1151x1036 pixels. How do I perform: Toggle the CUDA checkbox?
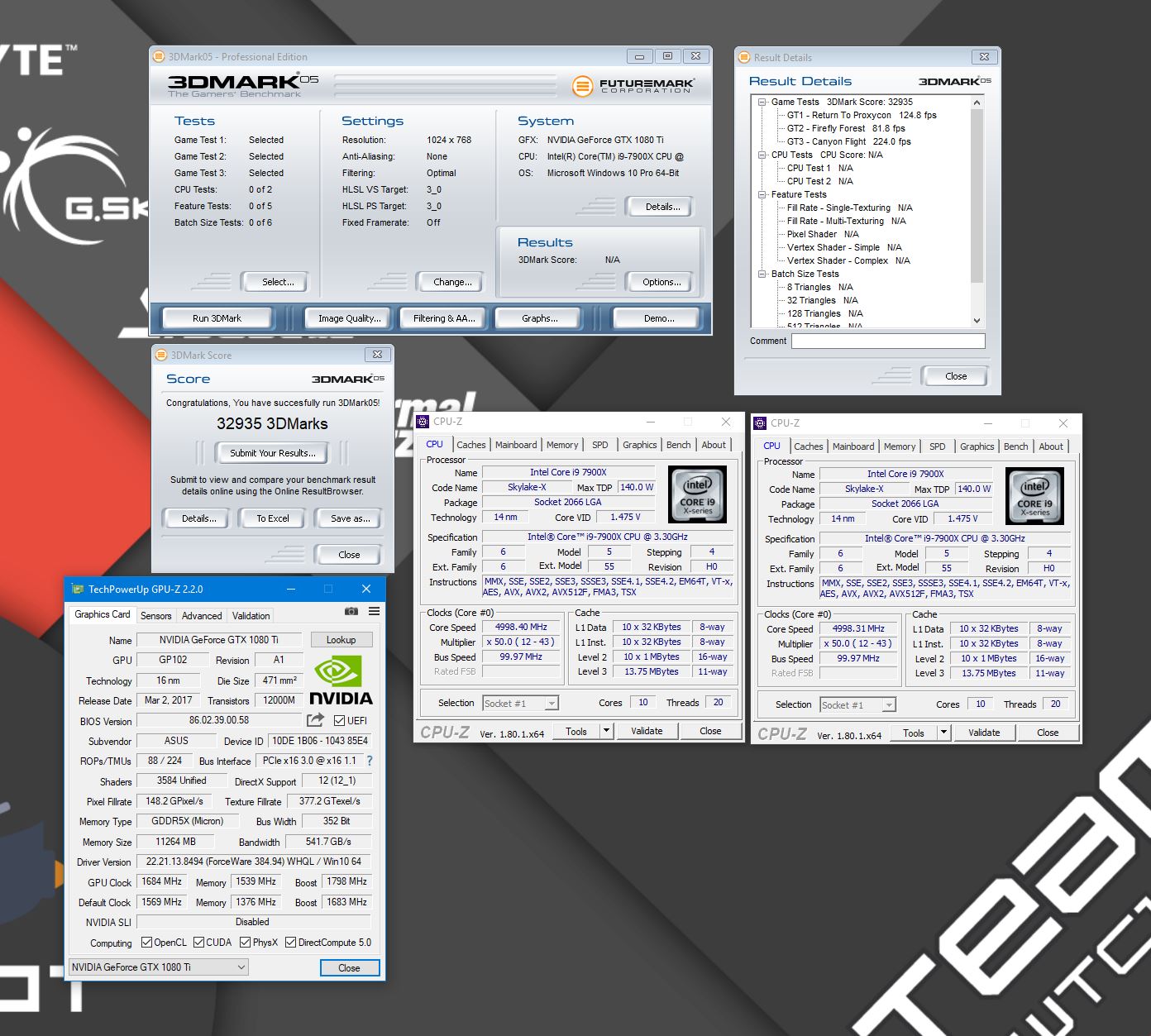[x=198, y=942]
